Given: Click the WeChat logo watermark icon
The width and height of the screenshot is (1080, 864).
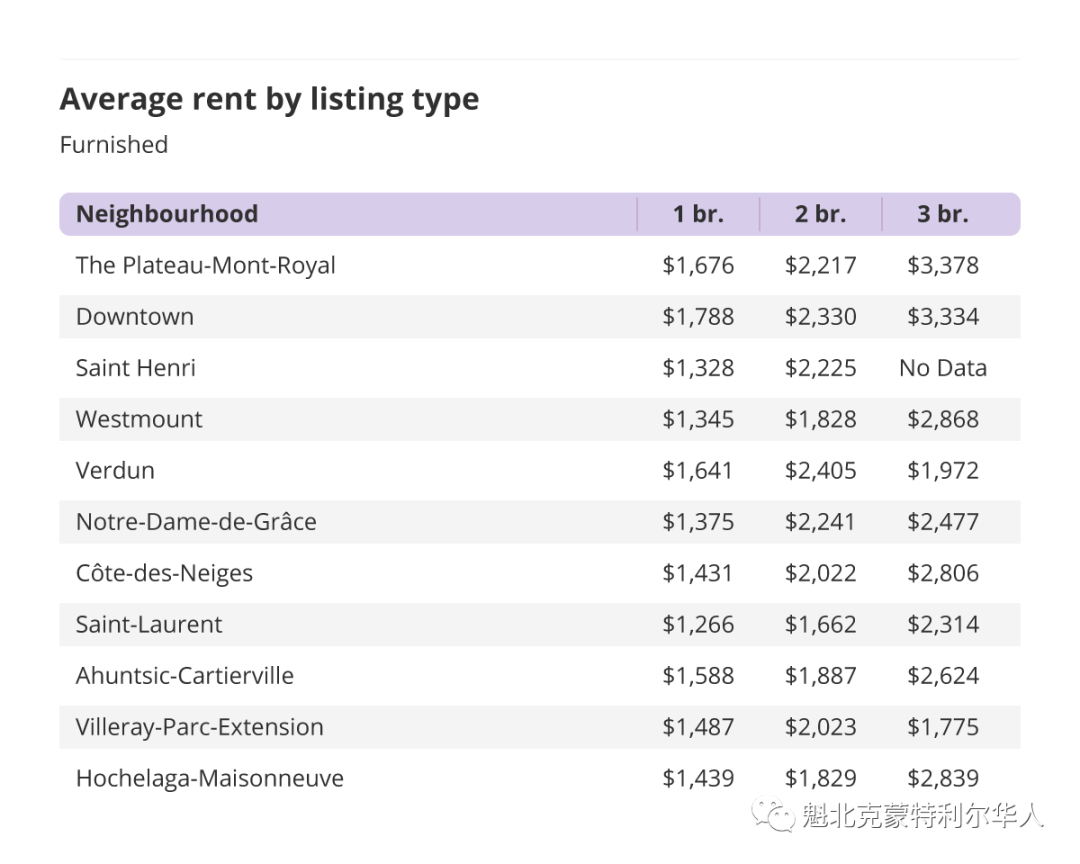Looking at the screenshot, I should pos(773,814).
